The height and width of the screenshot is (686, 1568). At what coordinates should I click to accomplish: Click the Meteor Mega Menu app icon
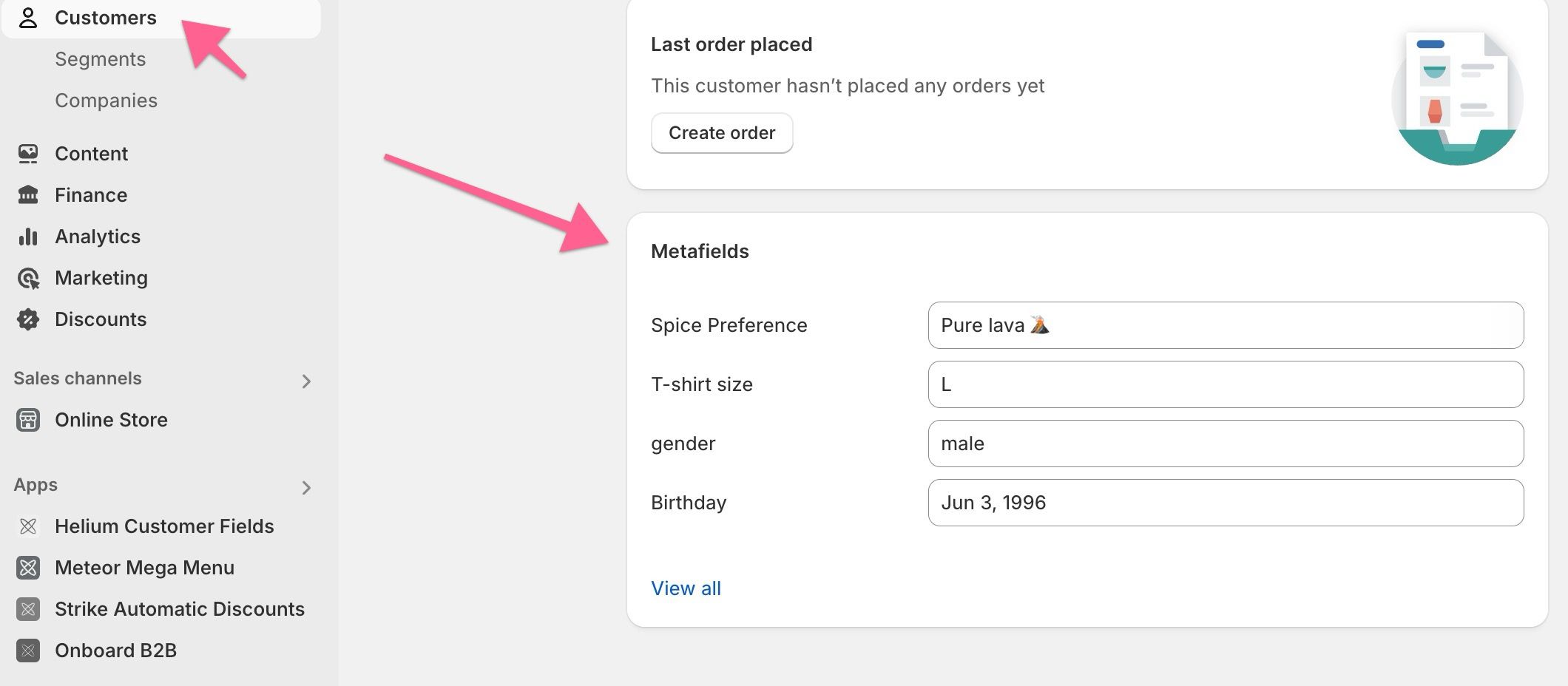(x=28, y=568)
